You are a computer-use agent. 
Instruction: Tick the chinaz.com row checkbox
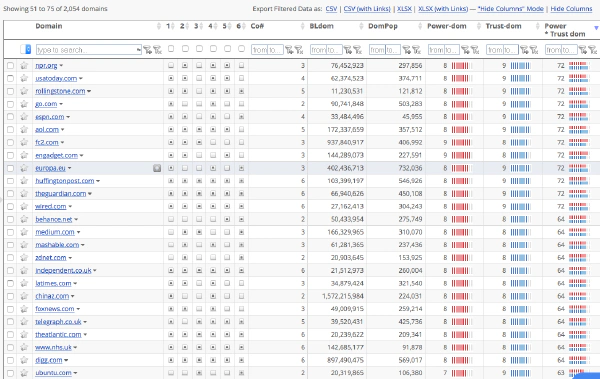[10, 296]
